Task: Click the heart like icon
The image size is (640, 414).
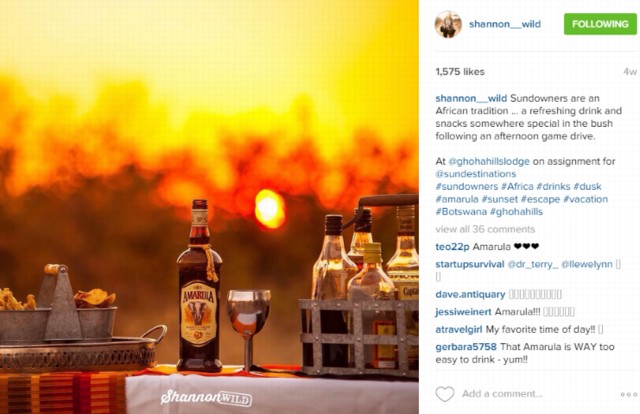Action: click(444, 394)
